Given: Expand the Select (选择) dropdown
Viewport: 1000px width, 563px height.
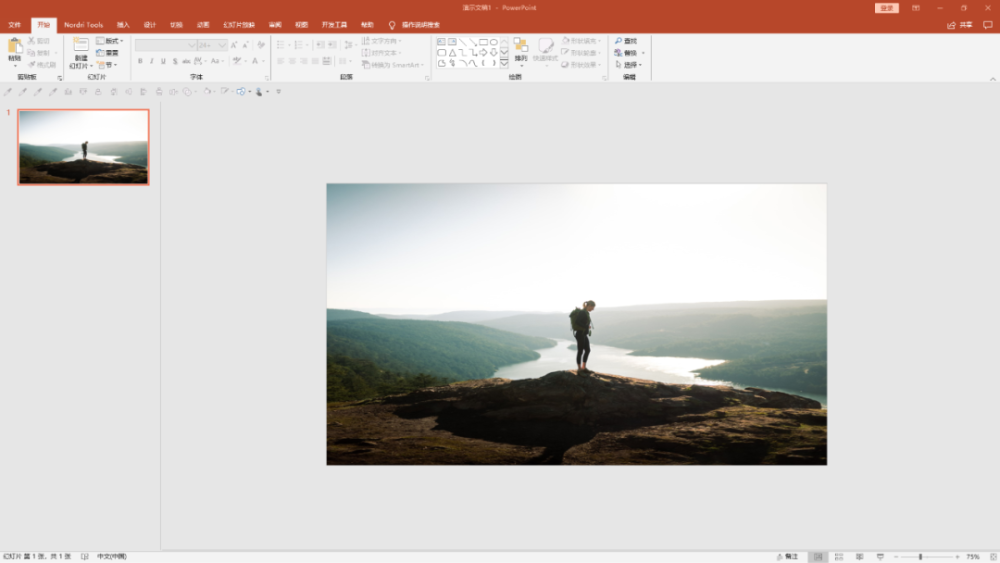Looking at the screenshot, I should coord(631,65).
